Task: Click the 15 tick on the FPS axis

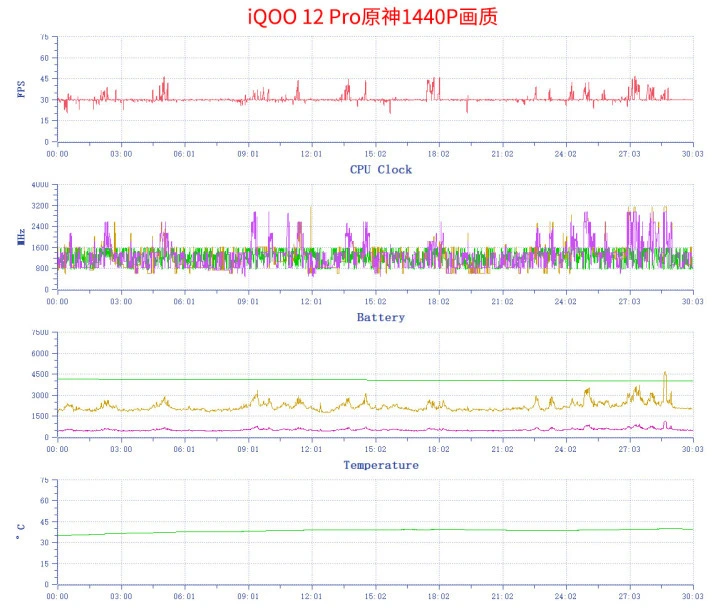Action: click(x=44, y=121)
